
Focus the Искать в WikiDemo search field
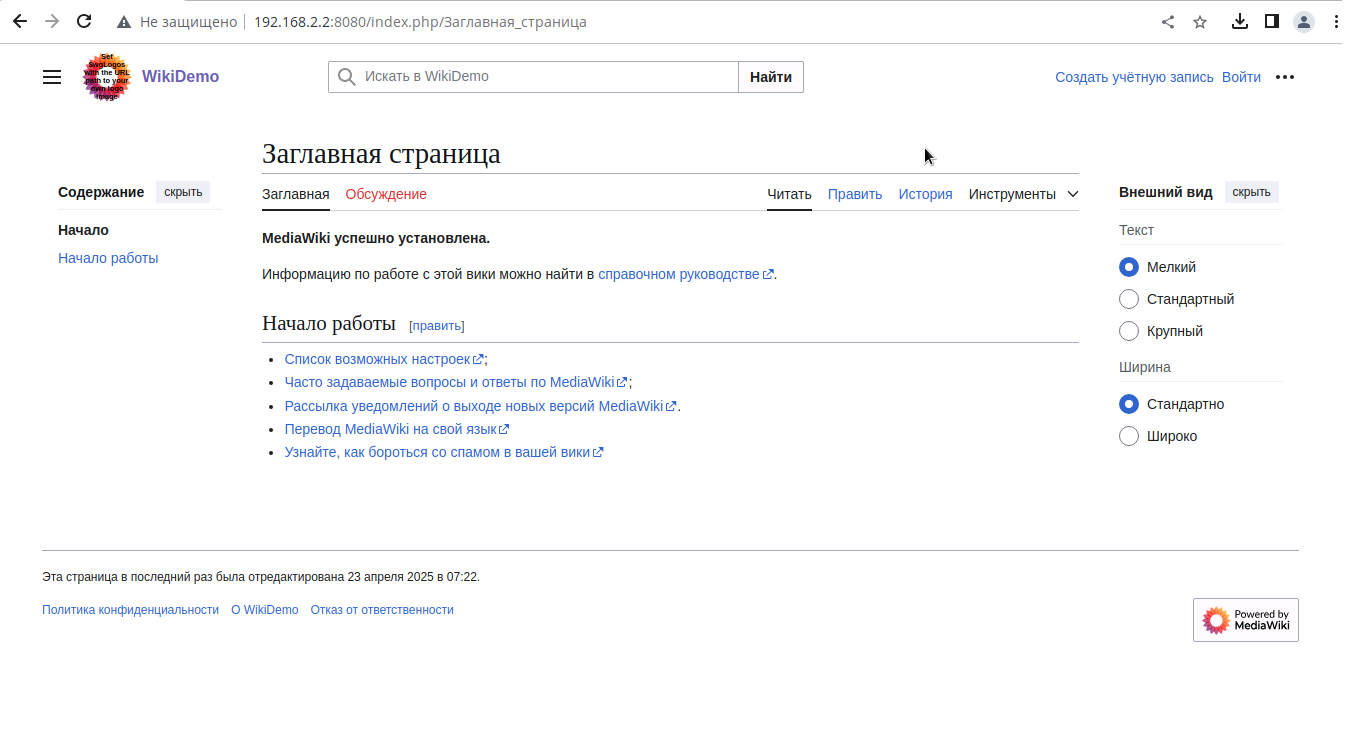point(545,77)
